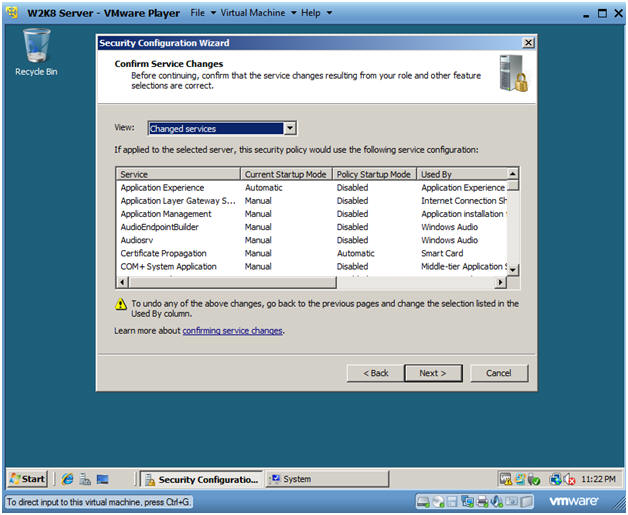
Task: Click the horizontal scroll left arrow
Action: click(122, 282)
